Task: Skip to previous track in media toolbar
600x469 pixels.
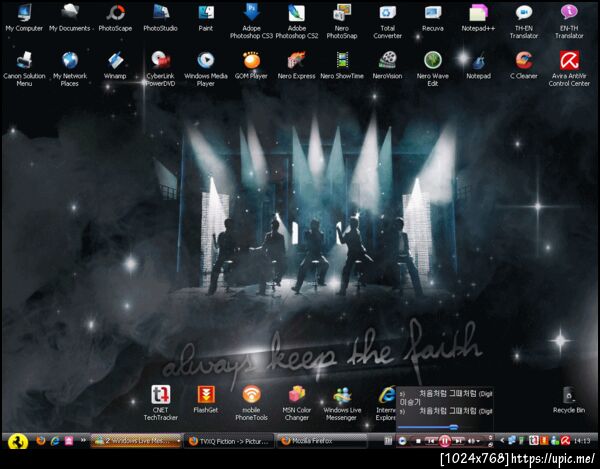Action: (431, 441)
